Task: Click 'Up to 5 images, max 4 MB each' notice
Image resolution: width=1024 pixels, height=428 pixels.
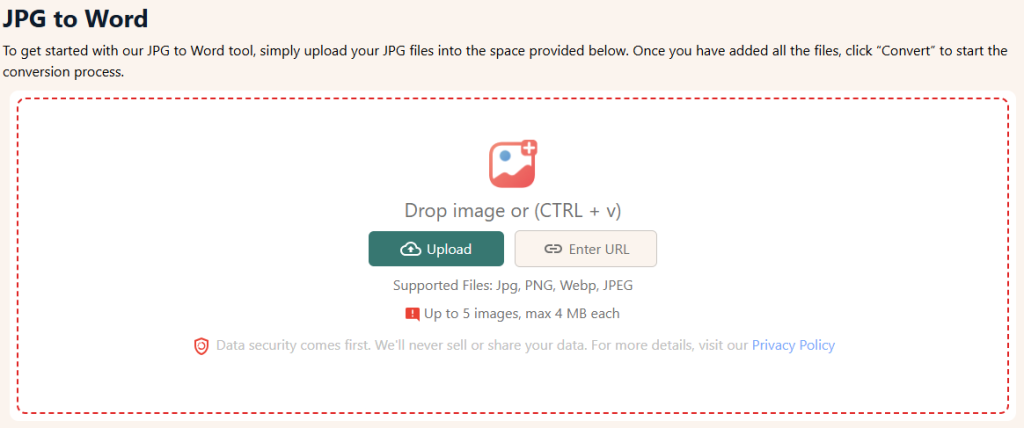Action: 522,314
